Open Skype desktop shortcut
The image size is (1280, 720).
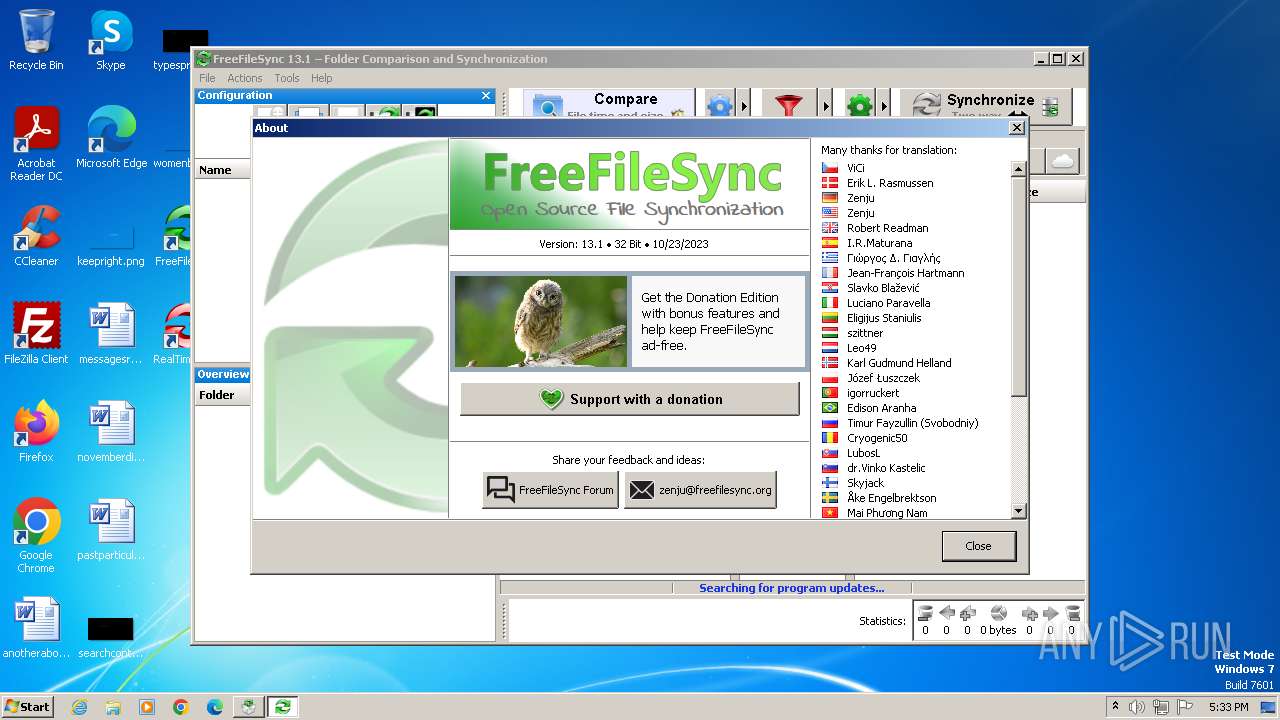110,40
